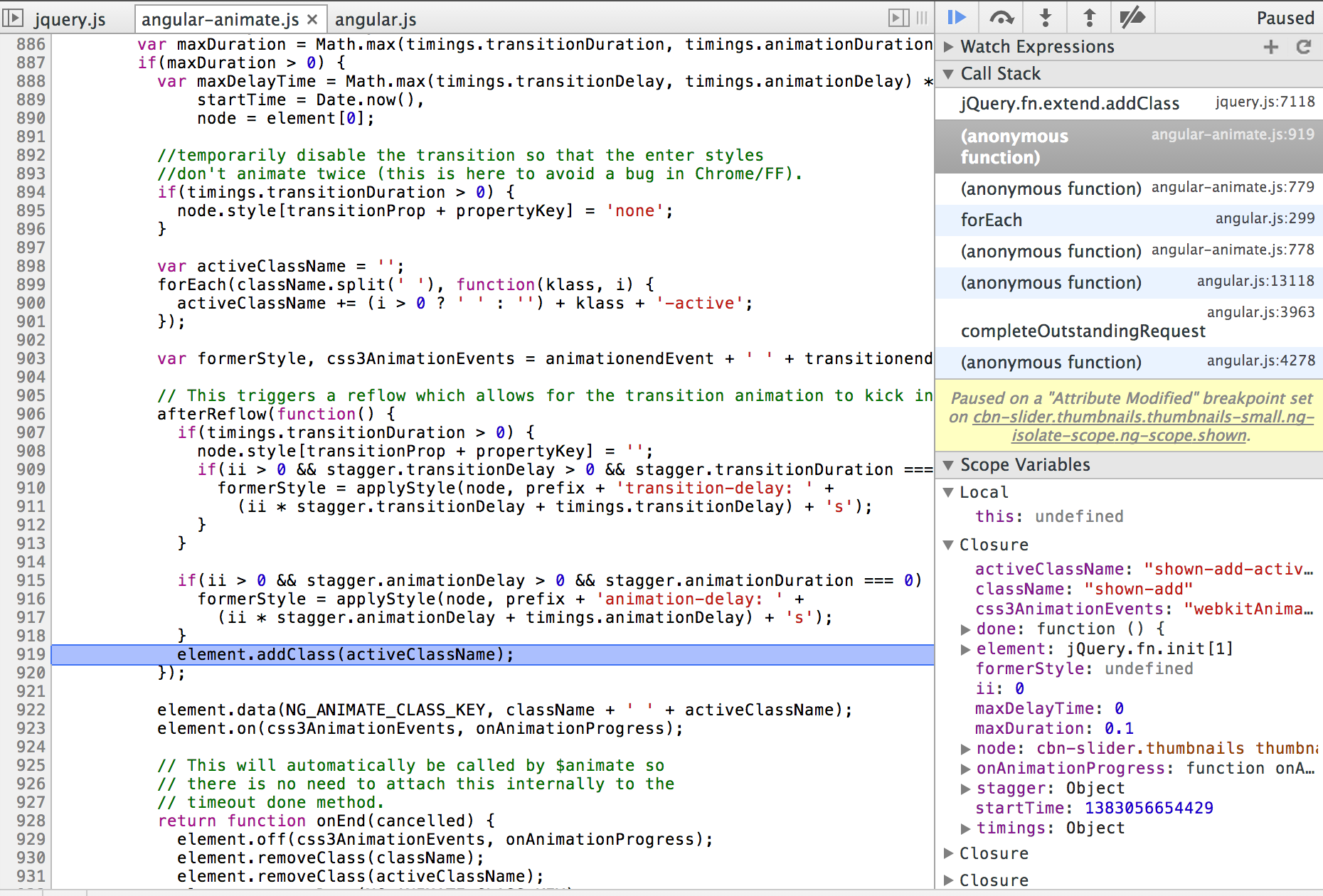Resume script execution
The height and width of the screenshot is (896, 1323).
[957, 17]
